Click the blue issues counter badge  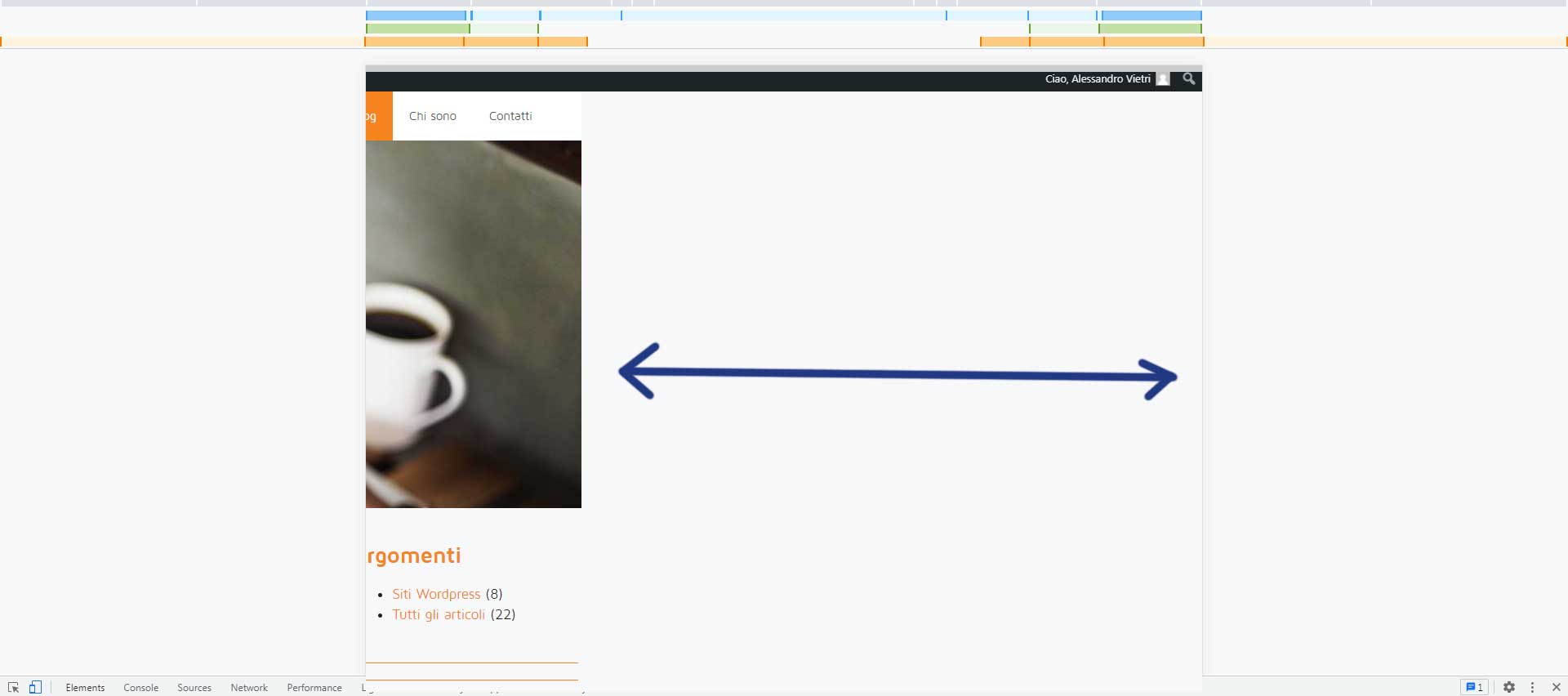[1474, 687]
